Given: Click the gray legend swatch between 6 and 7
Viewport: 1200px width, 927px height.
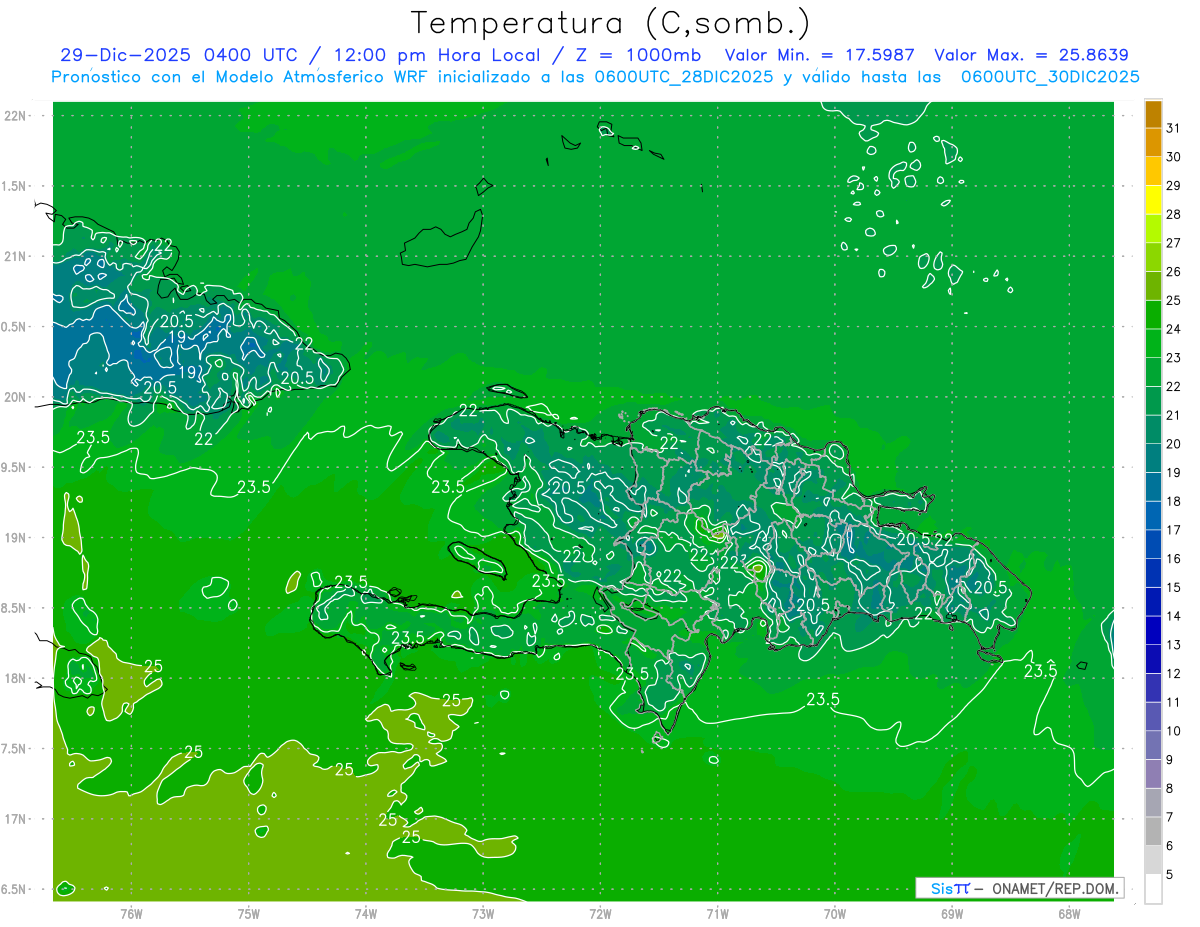Looking at the screenshot, I should (1153, 832).
